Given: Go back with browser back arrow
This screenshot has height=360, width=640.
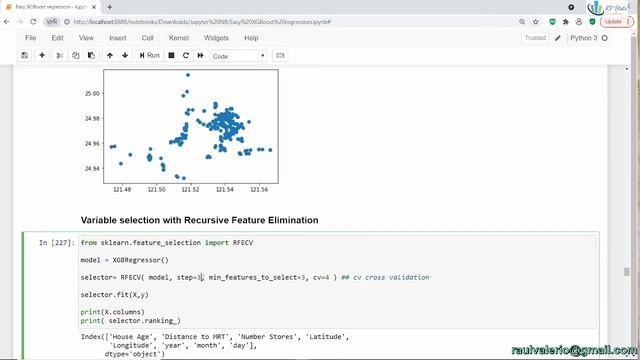Looking at the screenshot, I should (x=7, y=22).
